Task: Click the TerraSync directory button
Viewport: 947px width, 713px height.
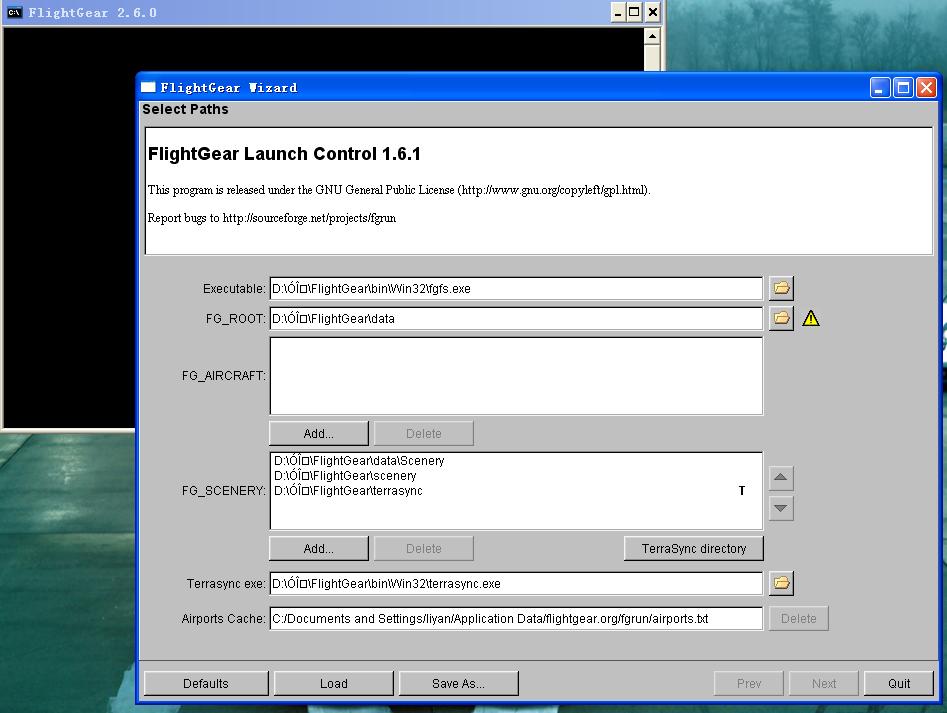Action: click(693, 548)
